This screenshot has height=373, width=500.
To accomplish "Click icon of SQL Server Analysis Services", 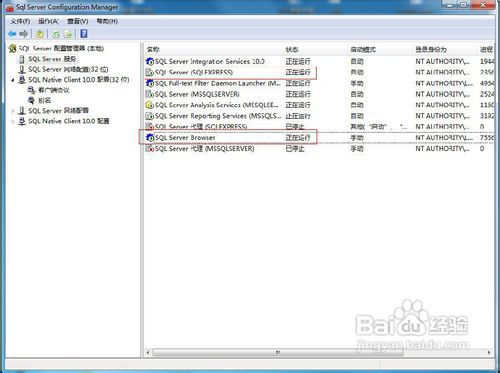I will (x=150, y=105).
